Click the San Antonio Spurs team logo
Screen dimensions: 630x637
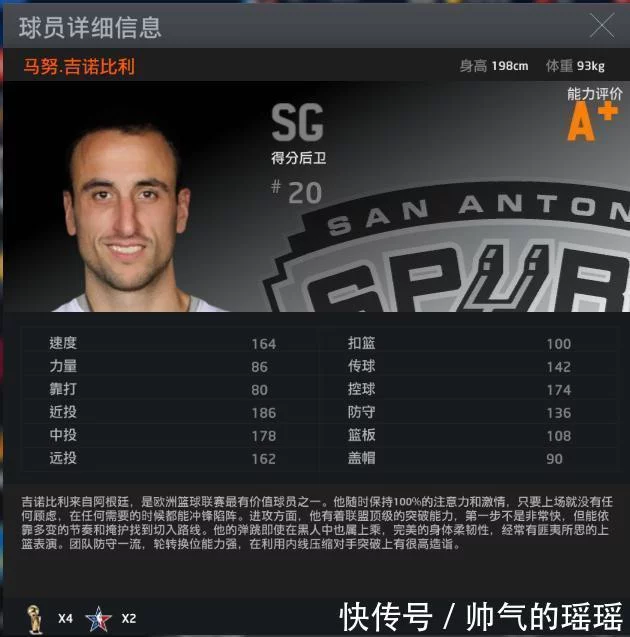(x=447, y=250)
